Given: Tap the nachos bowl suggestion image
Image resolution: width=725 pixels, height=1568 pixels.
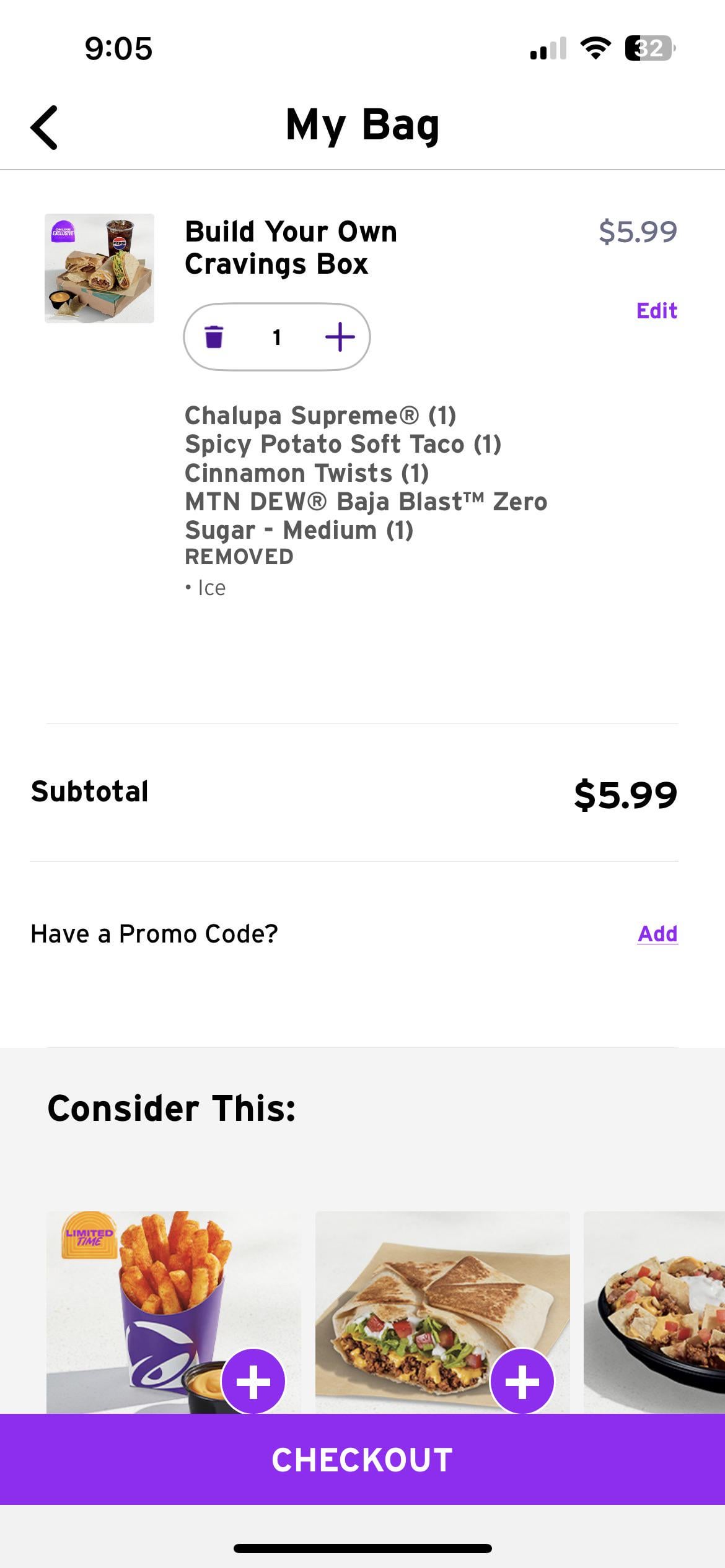Looking at the screenshot, I should [x=657, y=1307].
